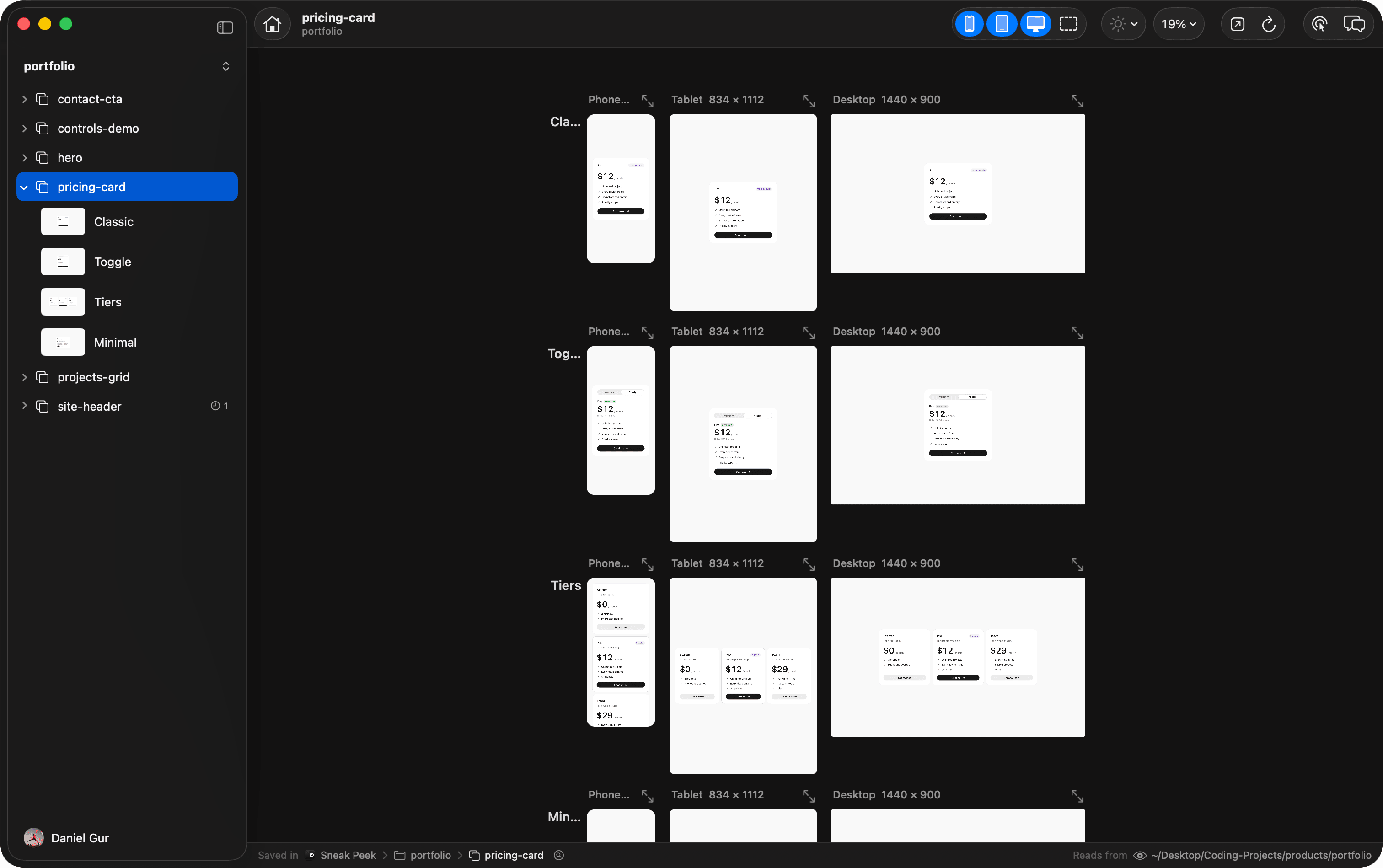Expand the Classic row desktop preview

point(1077,101)
